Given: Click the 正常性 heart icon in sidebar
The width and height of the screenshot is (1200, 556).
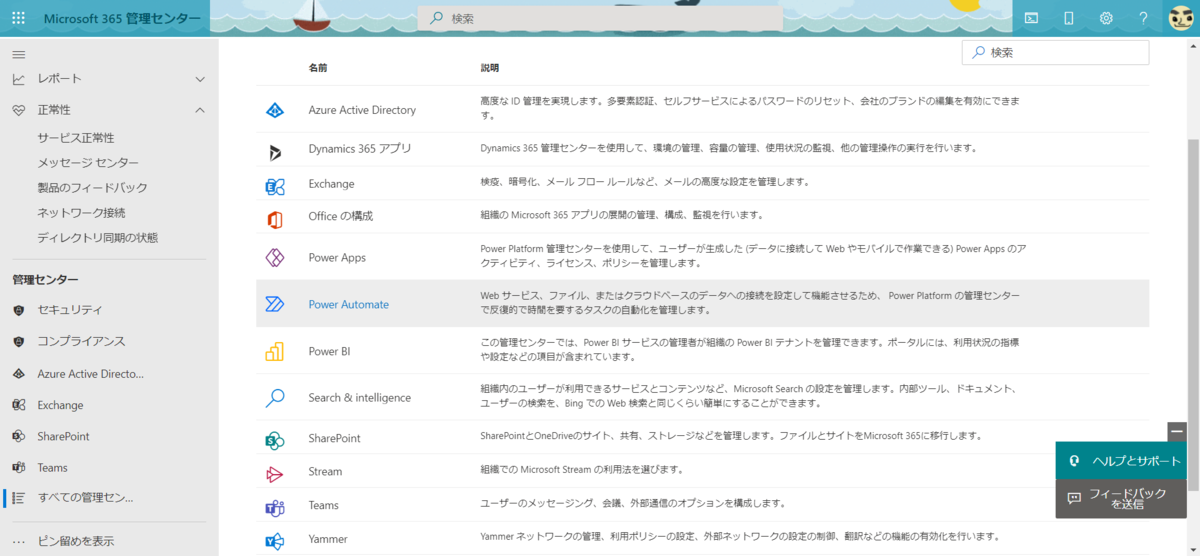Looking at the screenshot, I should pos(18,110).
